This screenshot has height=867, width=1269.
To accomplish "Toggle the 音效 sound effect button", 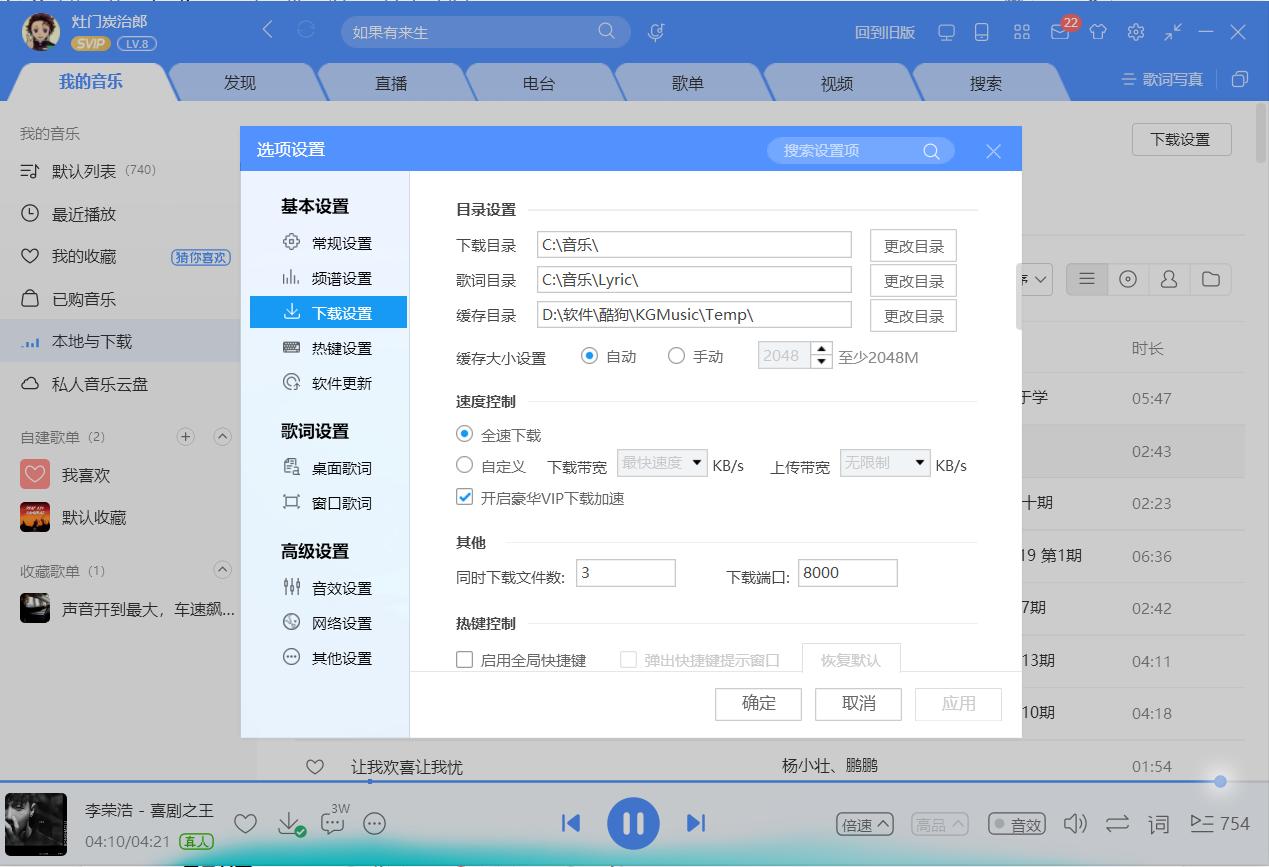I will click(x=1016, y=823).
